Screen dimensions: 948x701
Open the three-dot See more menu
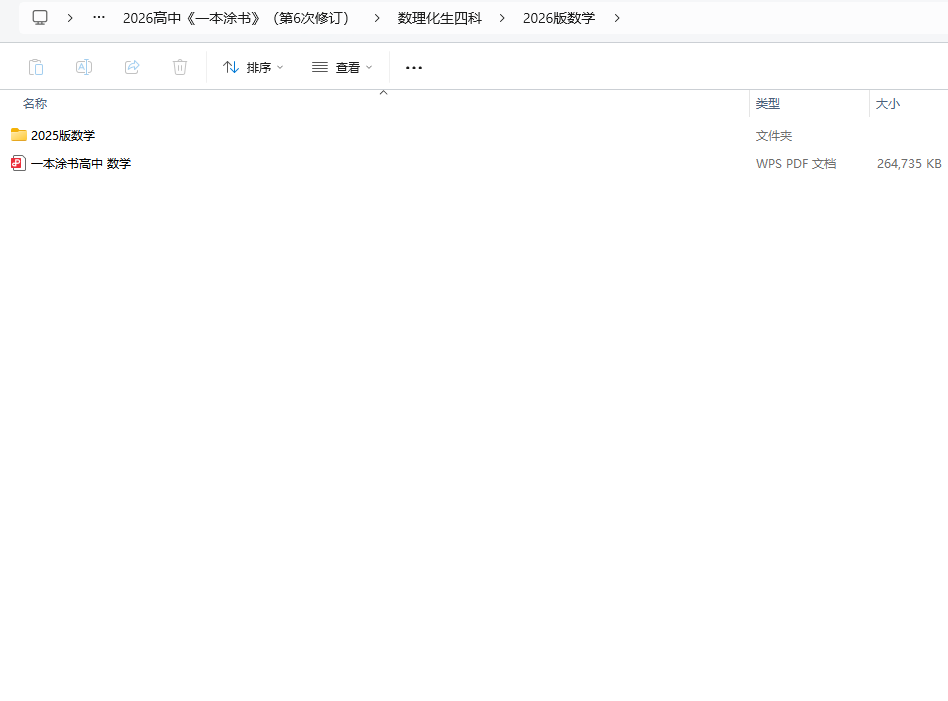click(x=414, y=67)
